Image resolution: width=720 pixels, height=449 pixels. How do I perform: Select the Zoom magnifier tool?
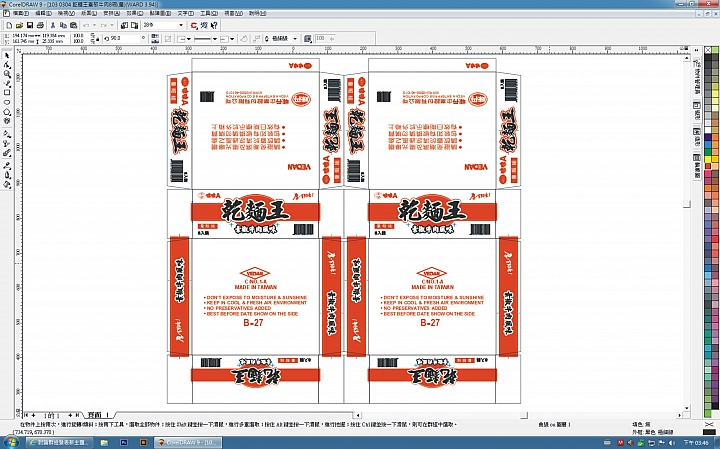pyautogui.click(x=7, y=74)
